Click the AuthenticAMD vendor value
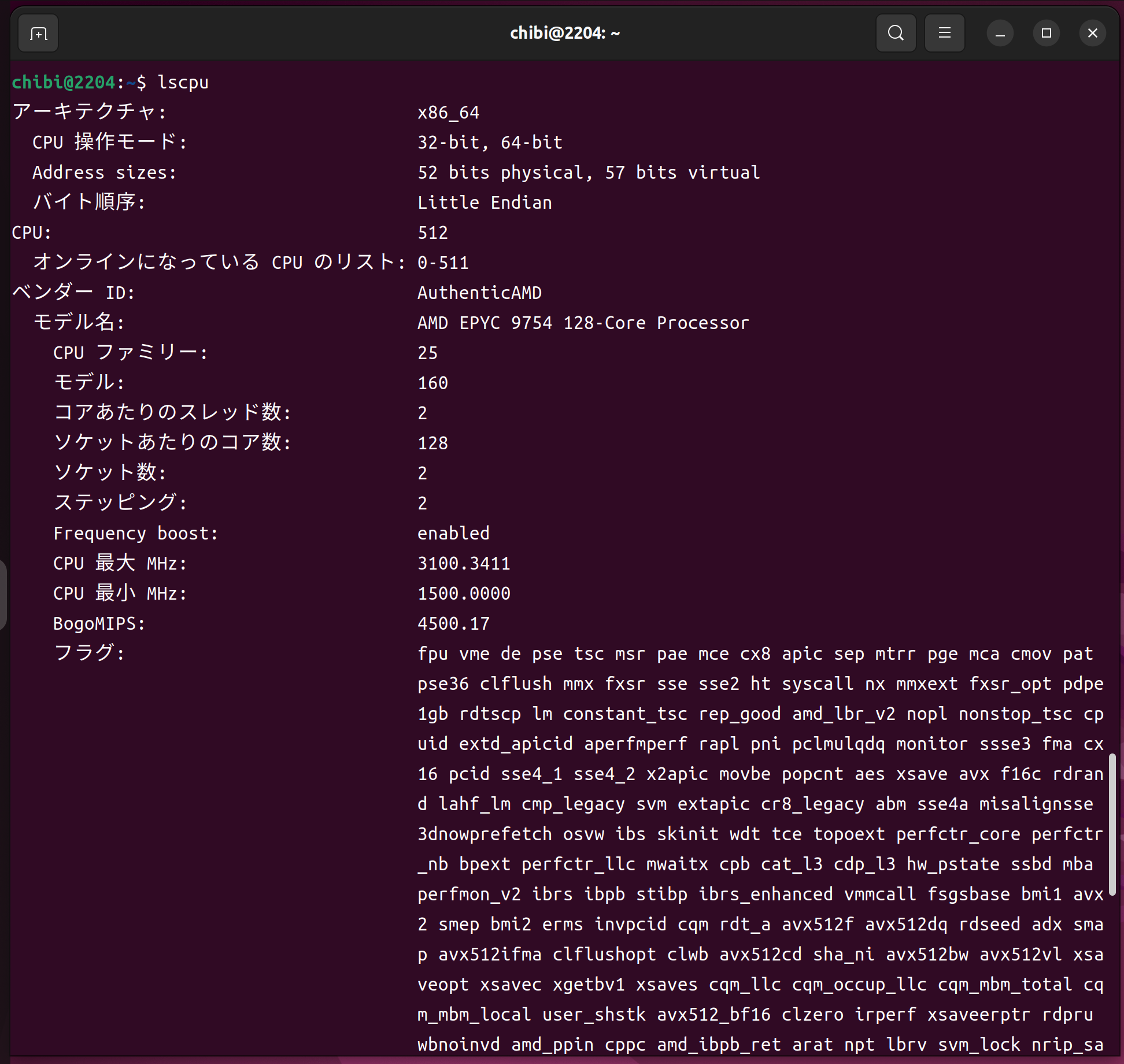Image resolution: width=1124 pixels, height=1064 pixels. coord(479,293)
